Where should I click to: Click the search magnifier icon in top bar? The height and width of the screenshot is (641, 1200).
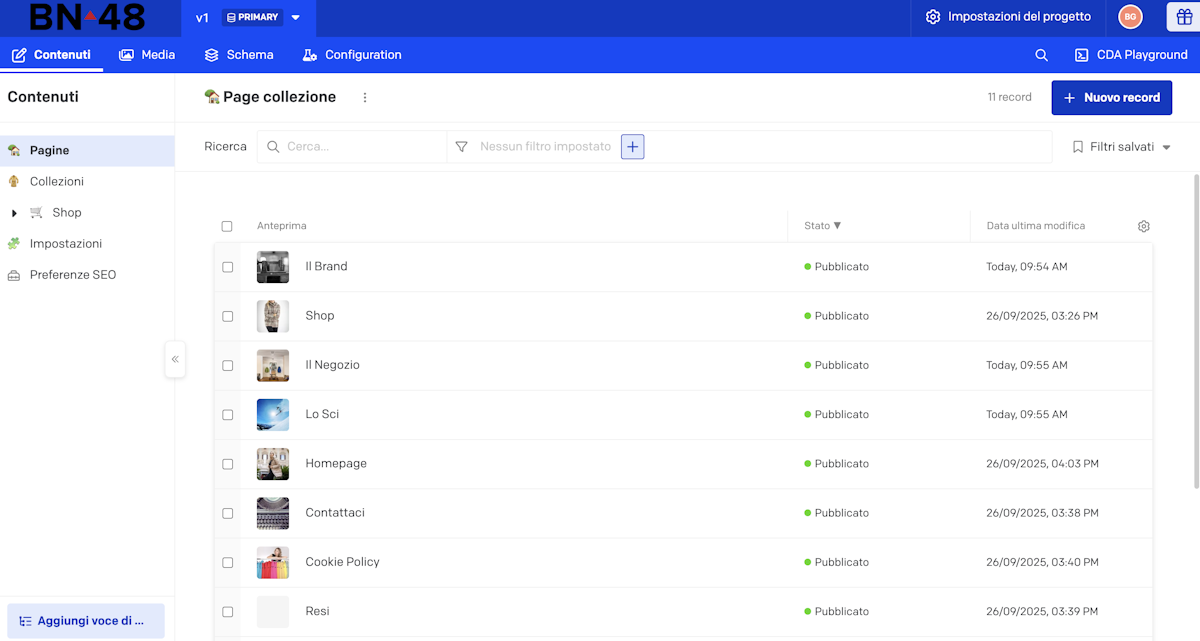[1041, 55]
